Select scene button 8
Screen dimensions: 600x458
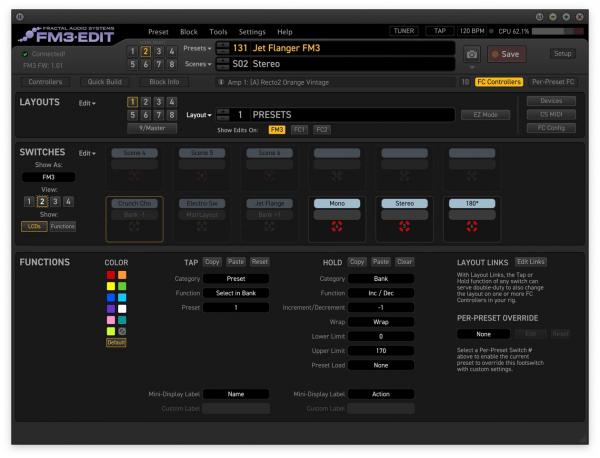tap(172, 64)
